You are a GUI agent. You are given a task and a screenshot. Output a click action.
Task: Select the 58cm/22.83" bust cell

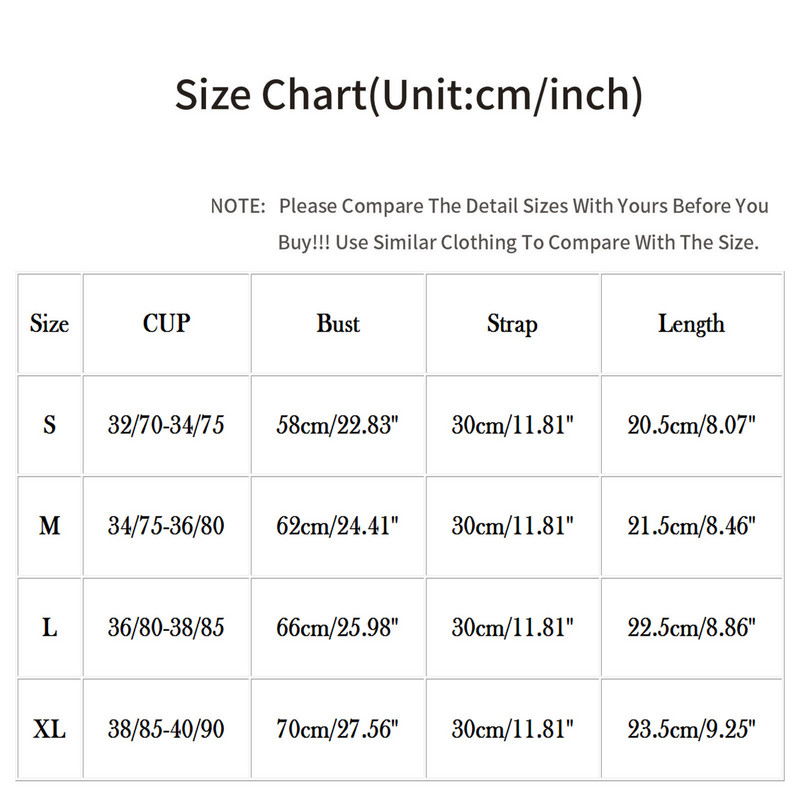pyautogui.click(x=338, y=425)
